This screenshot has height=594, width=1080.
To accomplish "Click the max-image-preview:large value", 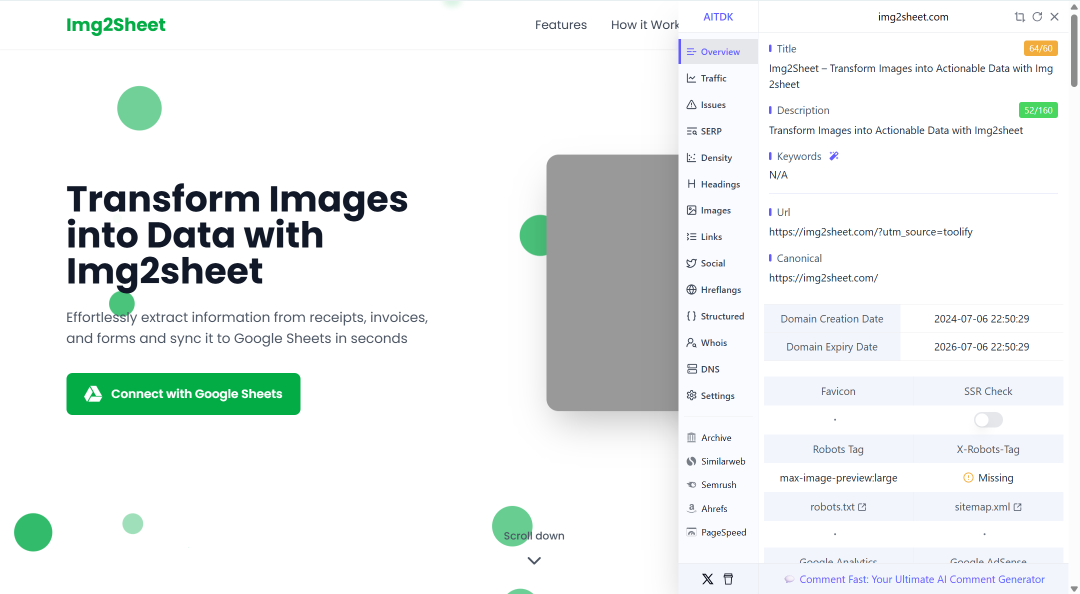I will point(838,478).
